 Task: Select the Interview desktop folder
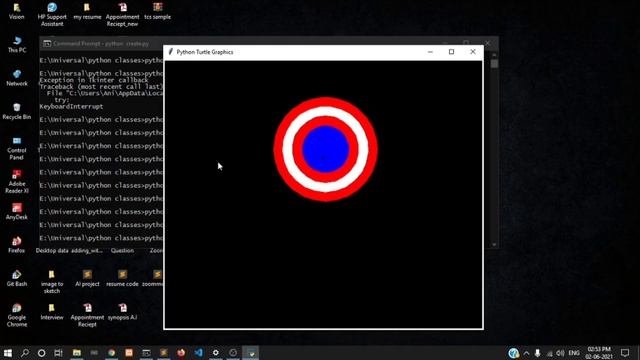coord(52,312)
